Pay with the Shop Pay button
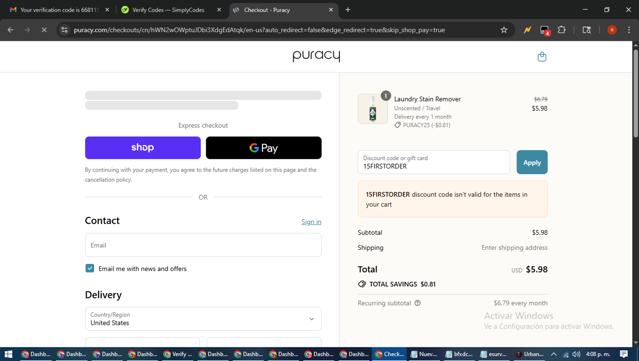Screen dimensions: 639x361 coord(143,147)
